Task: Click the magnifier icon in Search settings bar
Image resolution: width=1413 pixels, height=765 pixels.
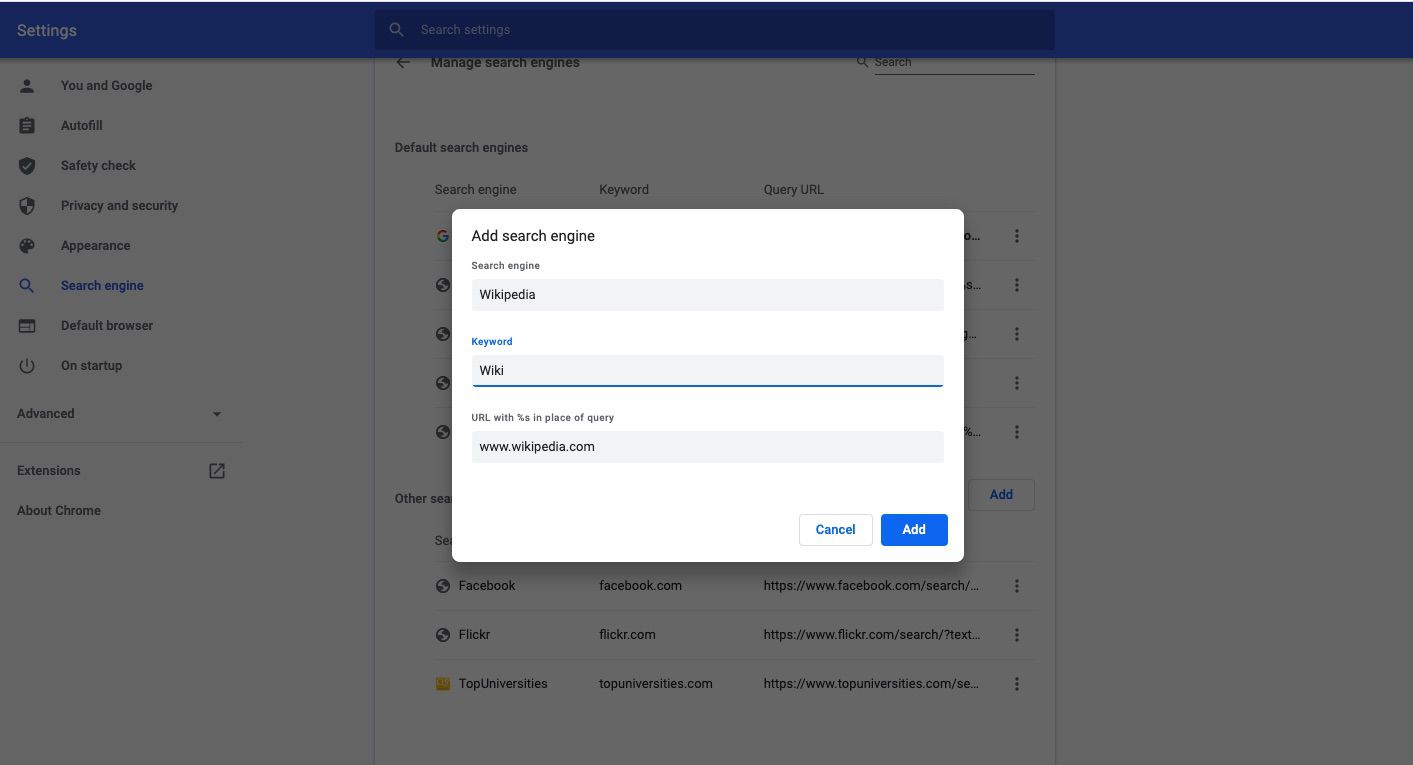Action: coord(397,30)
